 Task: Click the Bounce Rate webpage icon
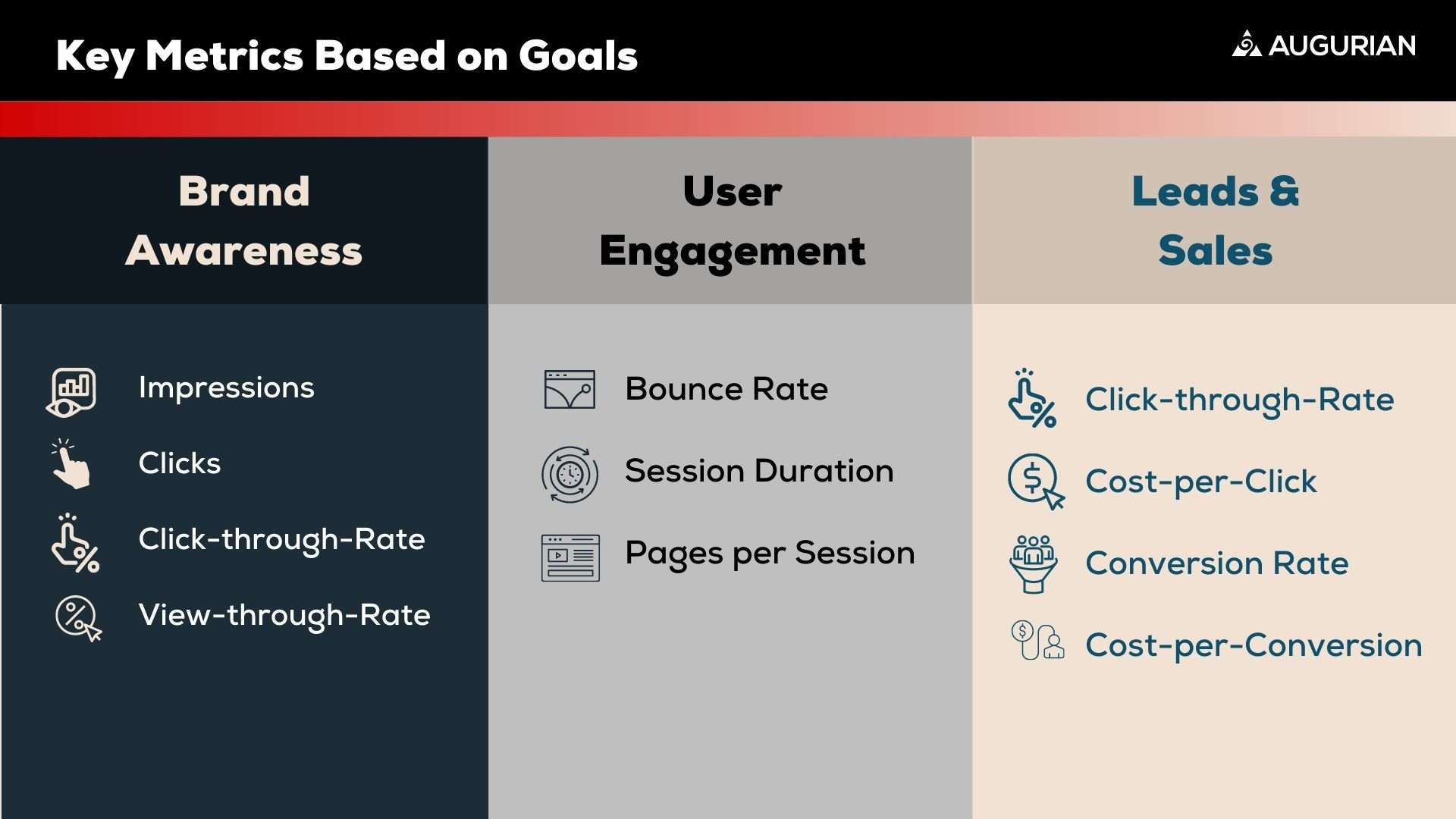570,389
